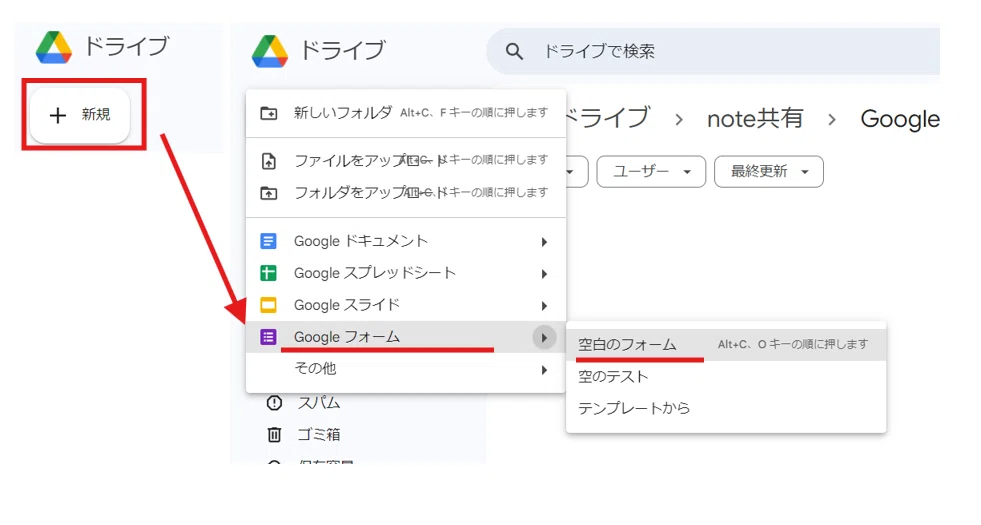
Task: Open the その他 menu entry
Action: click(x=406, y=369)
